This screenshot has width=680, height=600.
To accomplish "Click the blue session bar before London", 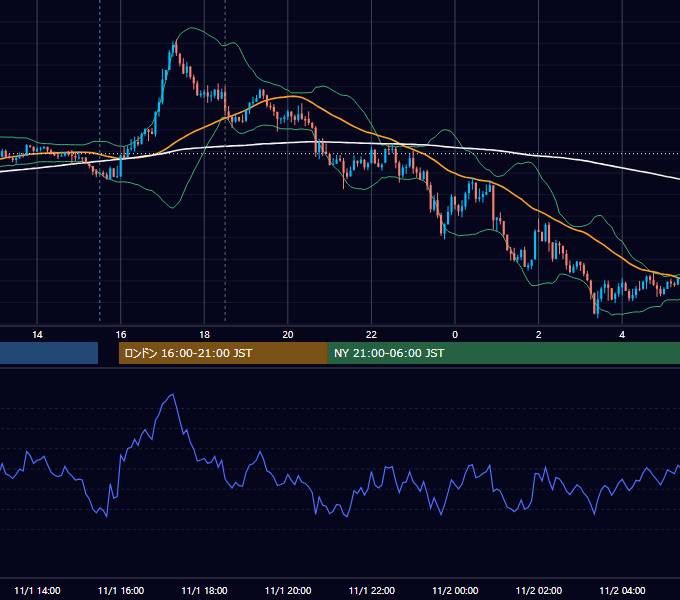I will coord(49,353).
